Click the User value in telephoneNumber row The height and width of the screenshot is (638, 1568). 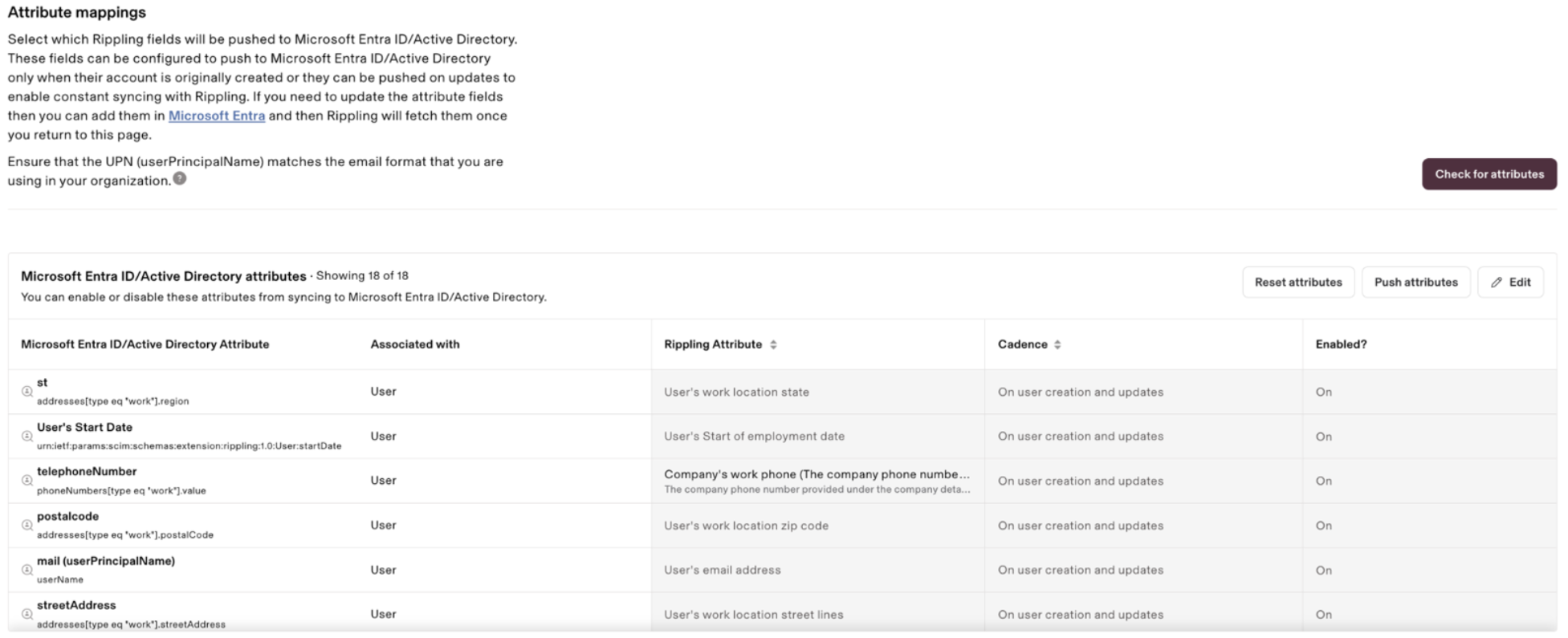click(x=383, y=481)
